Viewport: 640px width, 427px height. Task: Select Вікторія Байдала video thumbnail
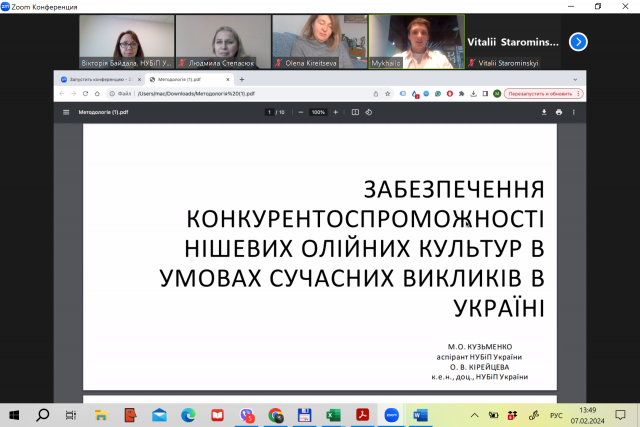(127, 42)
